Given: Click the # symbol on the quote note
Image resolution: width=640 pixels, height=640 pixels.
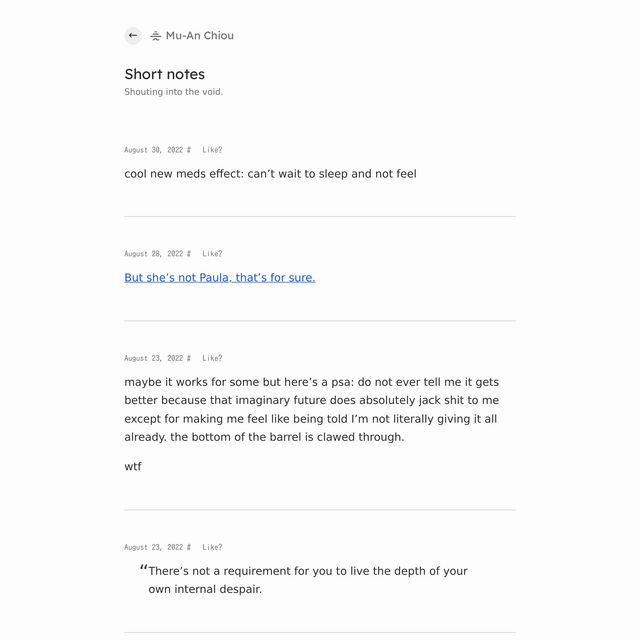Looking at the screenshot, I should (x=189, y=547).
